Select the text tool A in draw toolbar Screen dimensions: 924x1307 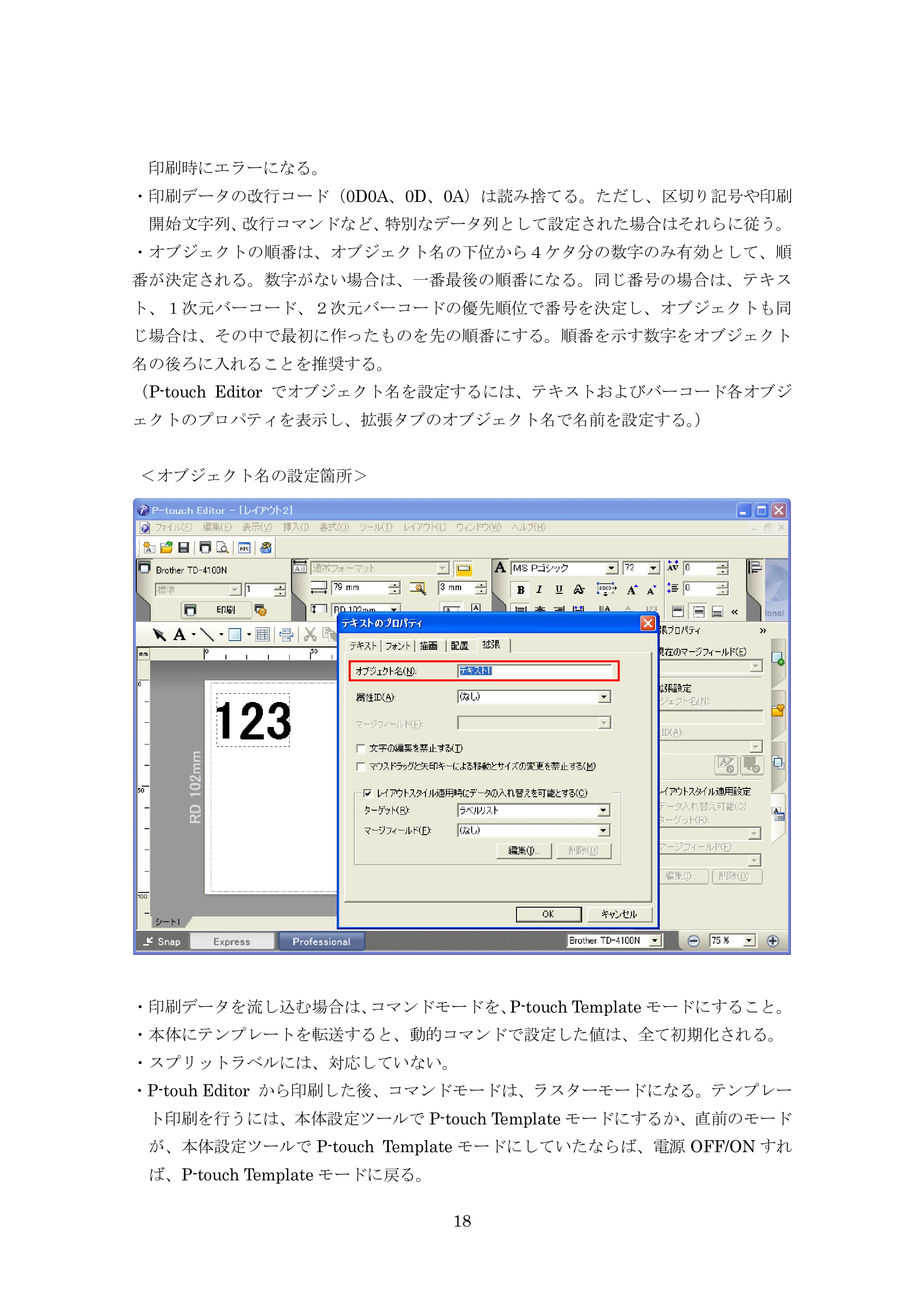coord(180,634)
